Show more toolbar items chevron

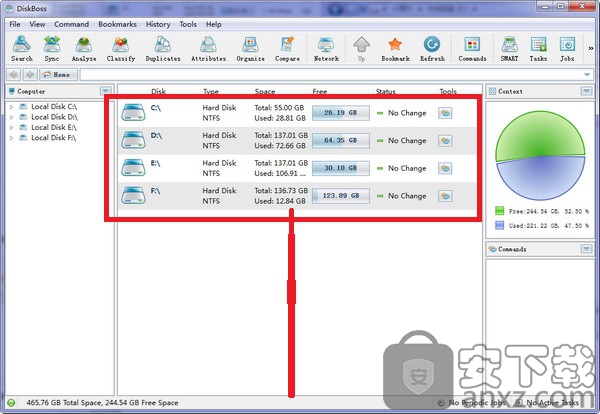tap(591, 48)
